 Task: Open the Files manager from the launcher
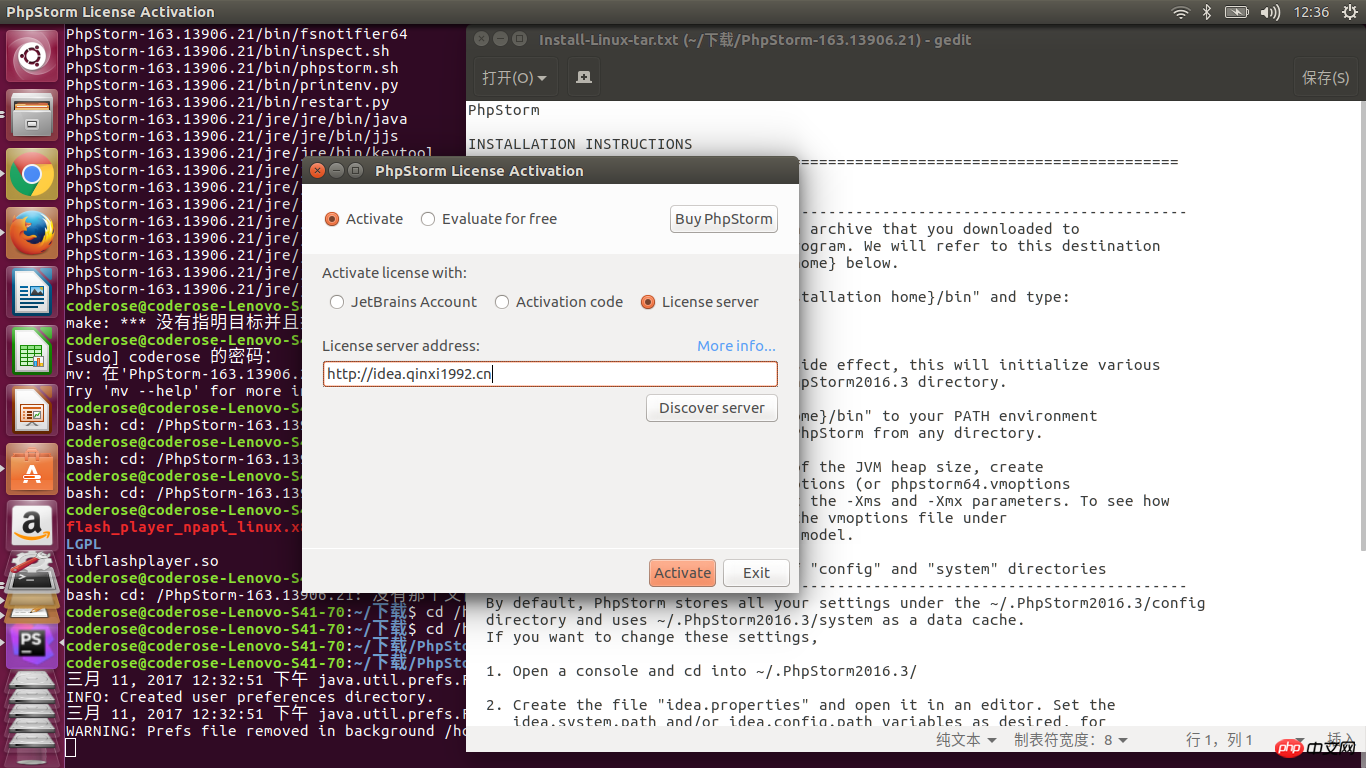[32, 116]
